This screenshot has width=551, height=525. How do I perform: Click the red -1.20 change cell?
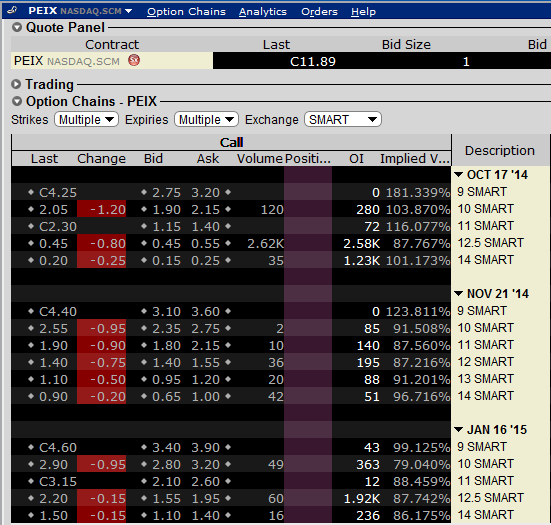pos(102,209)
